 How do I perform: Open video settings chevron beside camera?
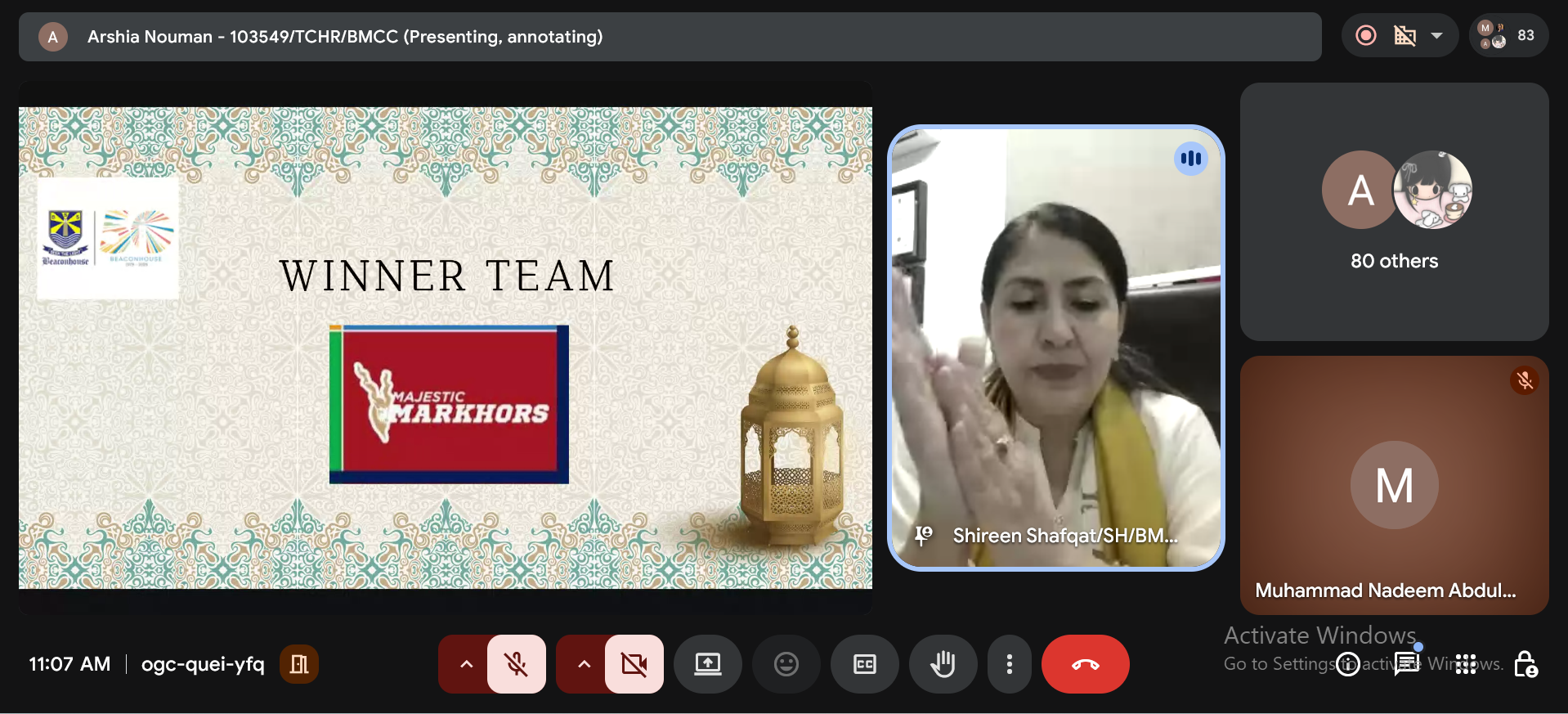(x=584, y=664)
